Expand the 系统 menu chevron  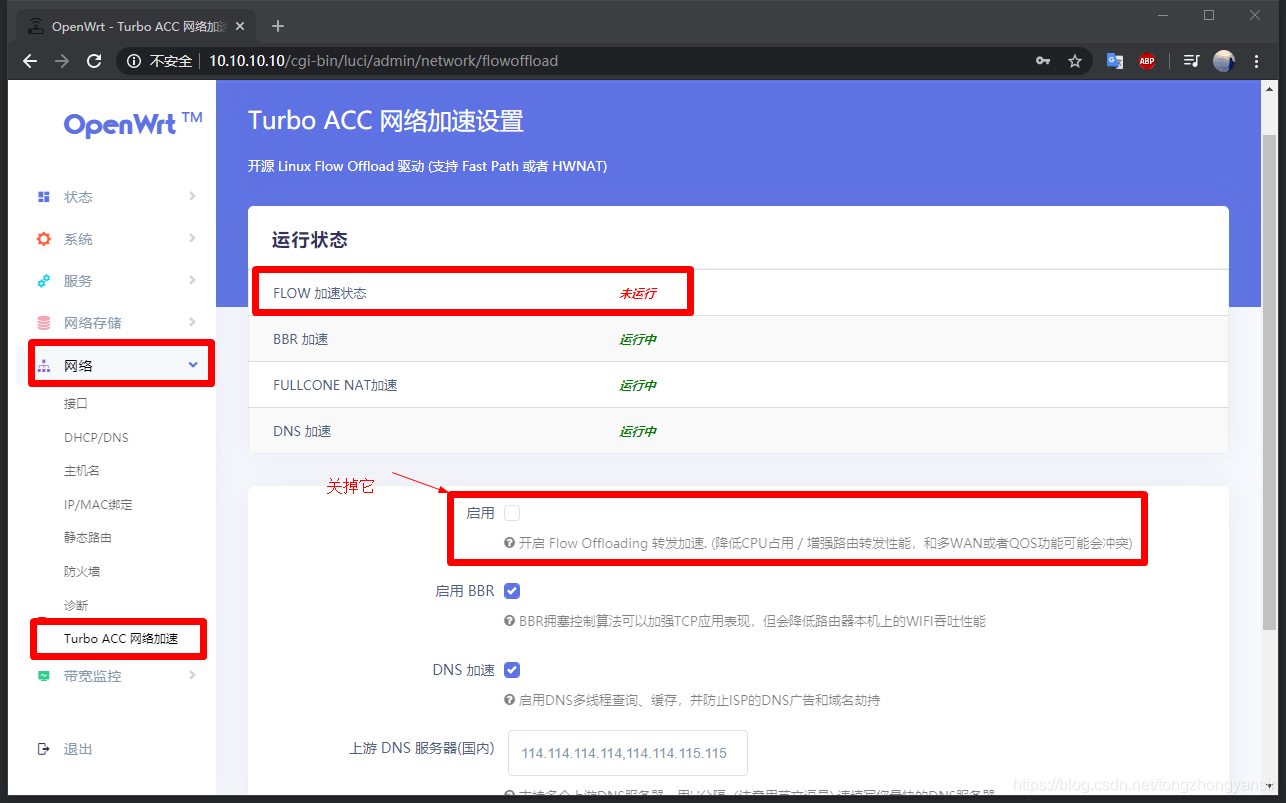pos(192,238)
